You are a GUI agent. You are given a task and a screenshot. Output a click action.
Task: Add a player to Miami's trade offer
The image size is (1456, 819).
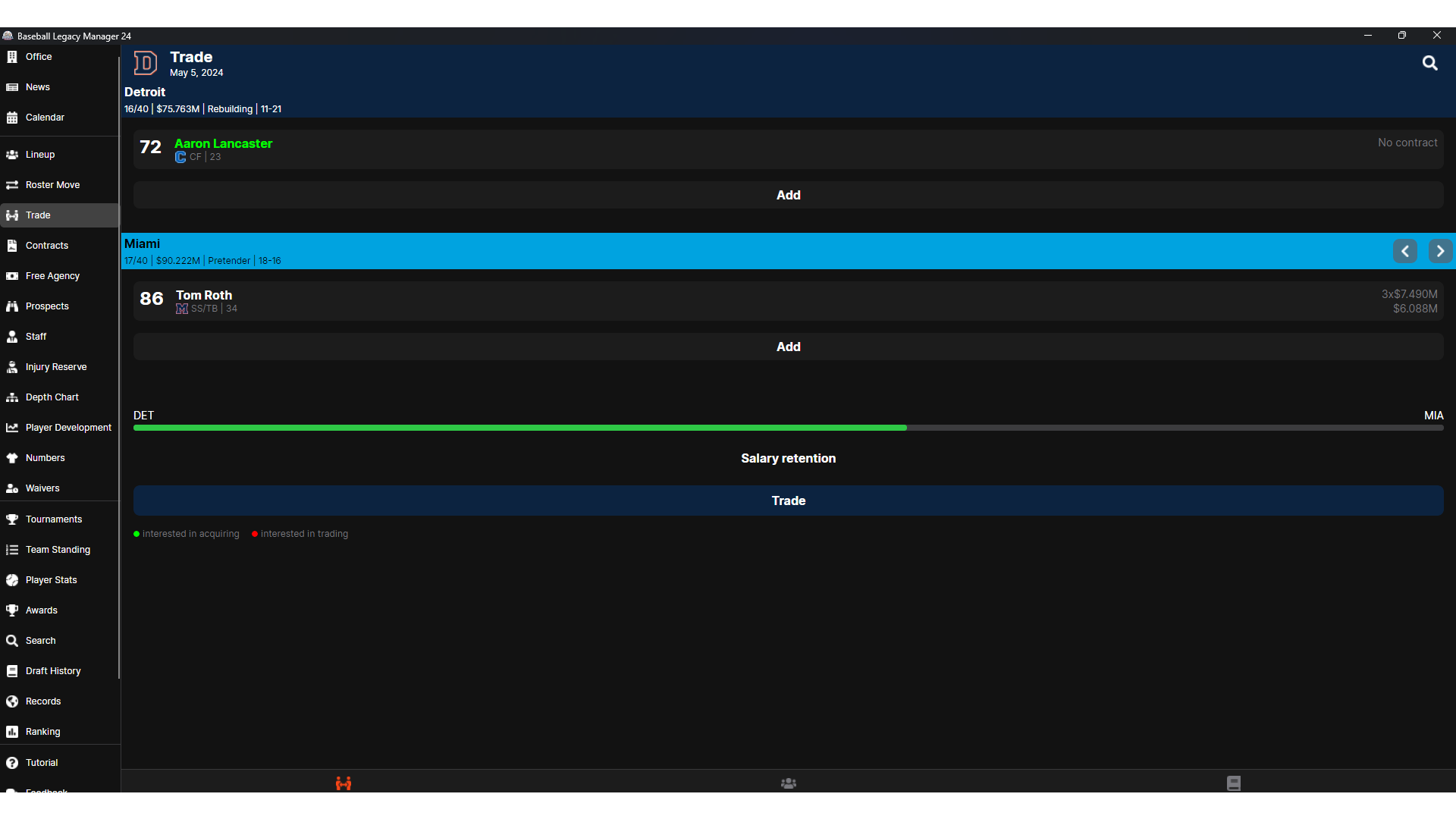pos(789,347)
